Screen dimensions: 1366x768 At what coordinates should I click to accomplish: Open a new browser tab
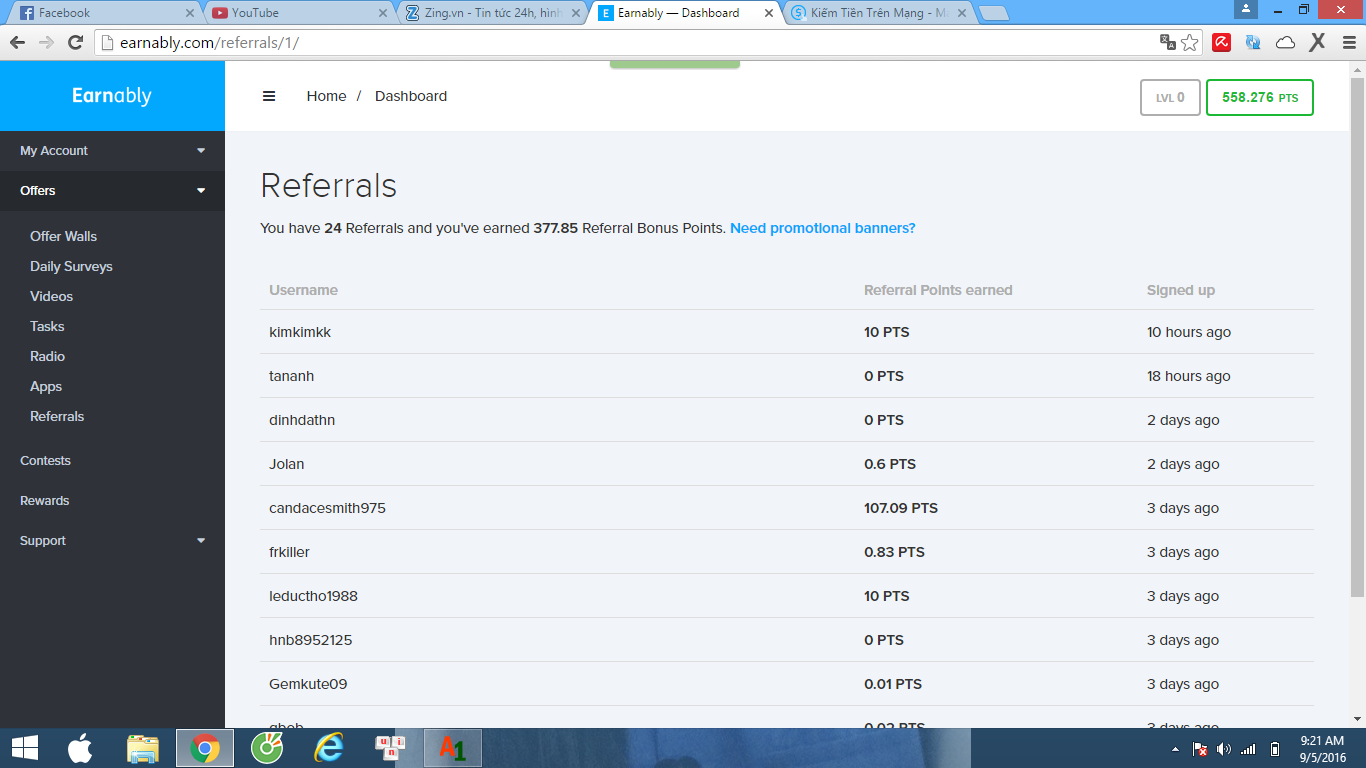[x=993, y=13]
